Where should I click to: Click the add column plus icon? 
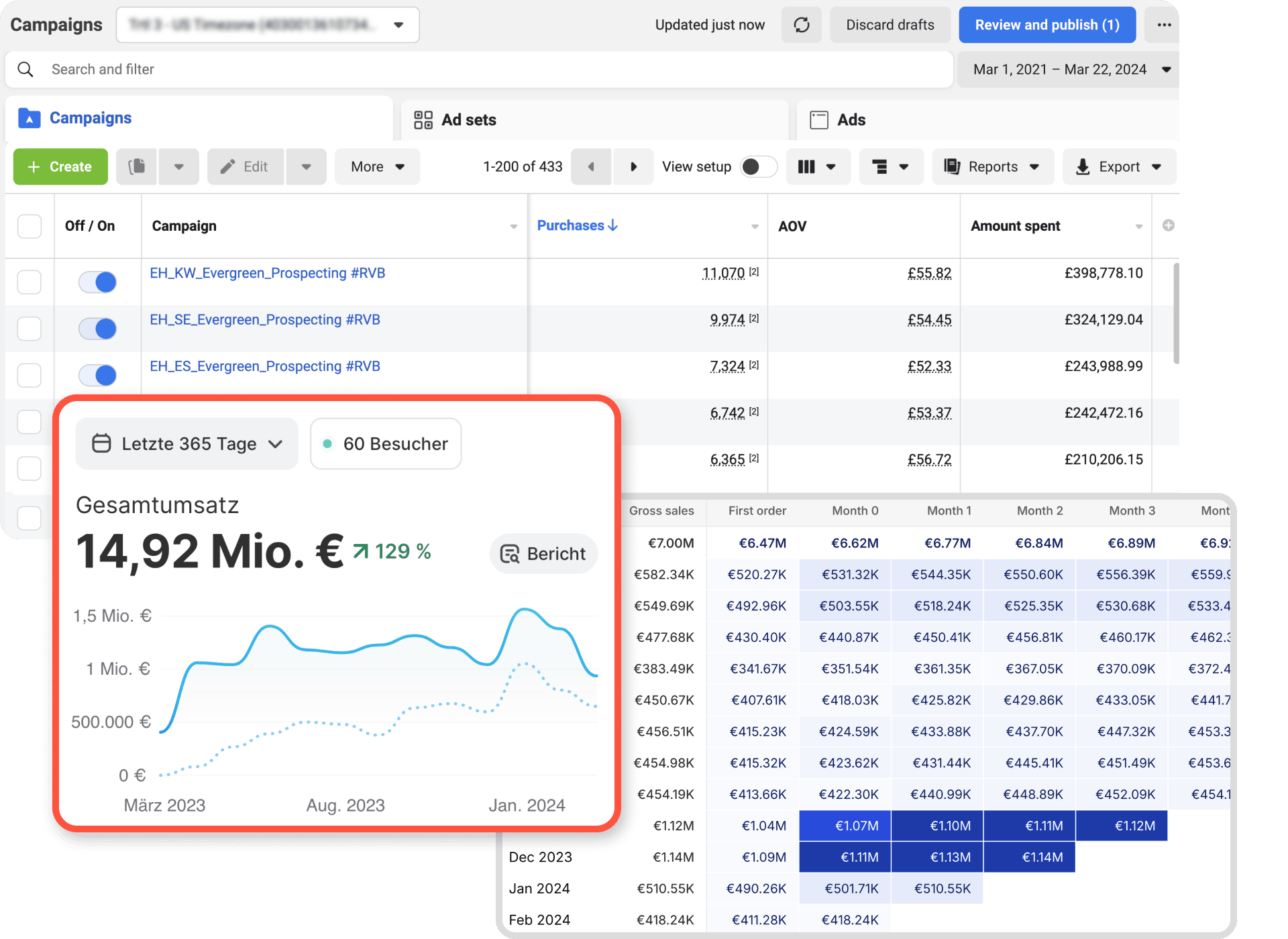pyautogui.click(x=1168, y=225)
